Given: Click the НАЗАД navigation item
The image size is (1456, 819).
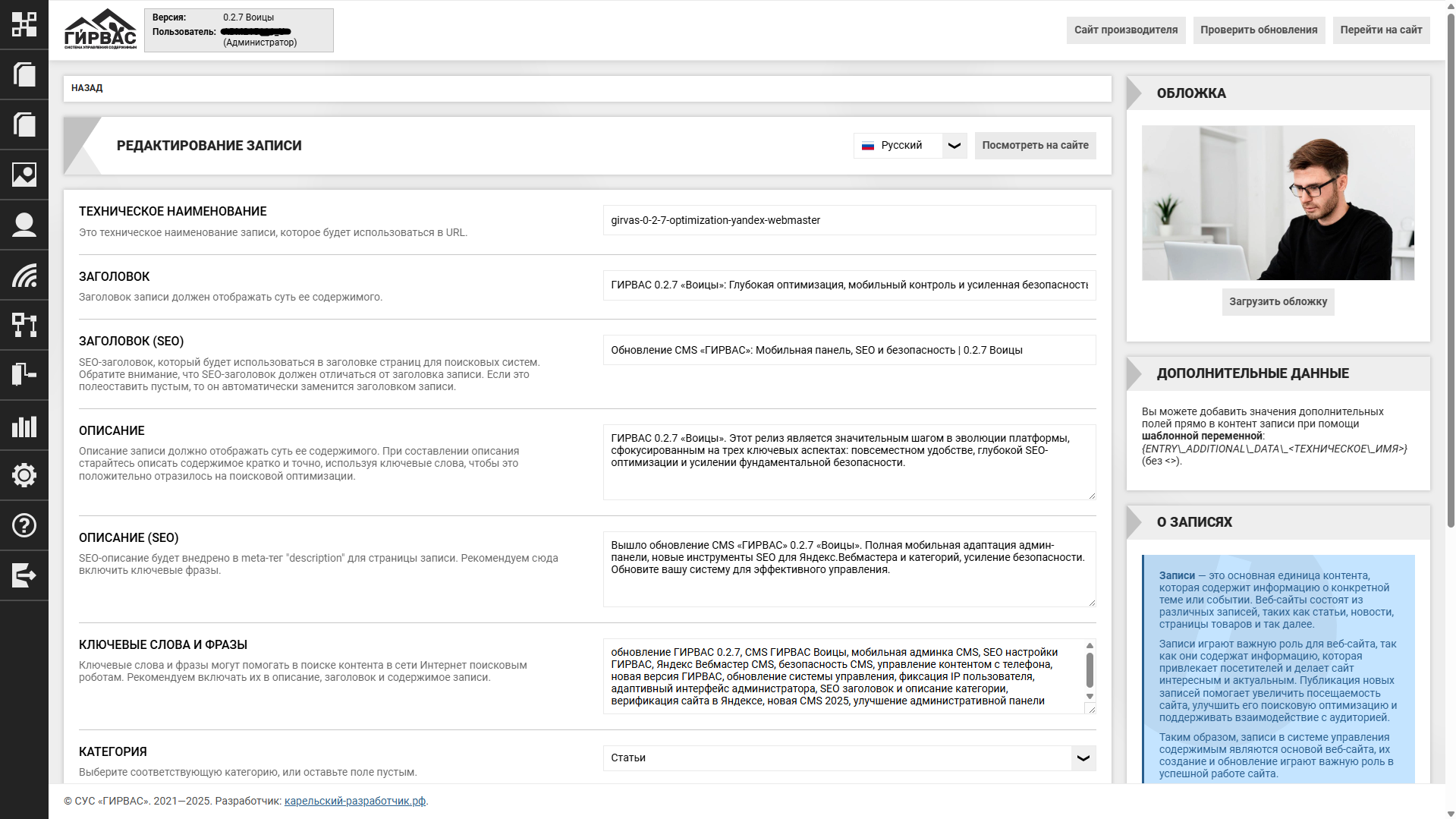Looking at the screenshot, I should [87, 88].
